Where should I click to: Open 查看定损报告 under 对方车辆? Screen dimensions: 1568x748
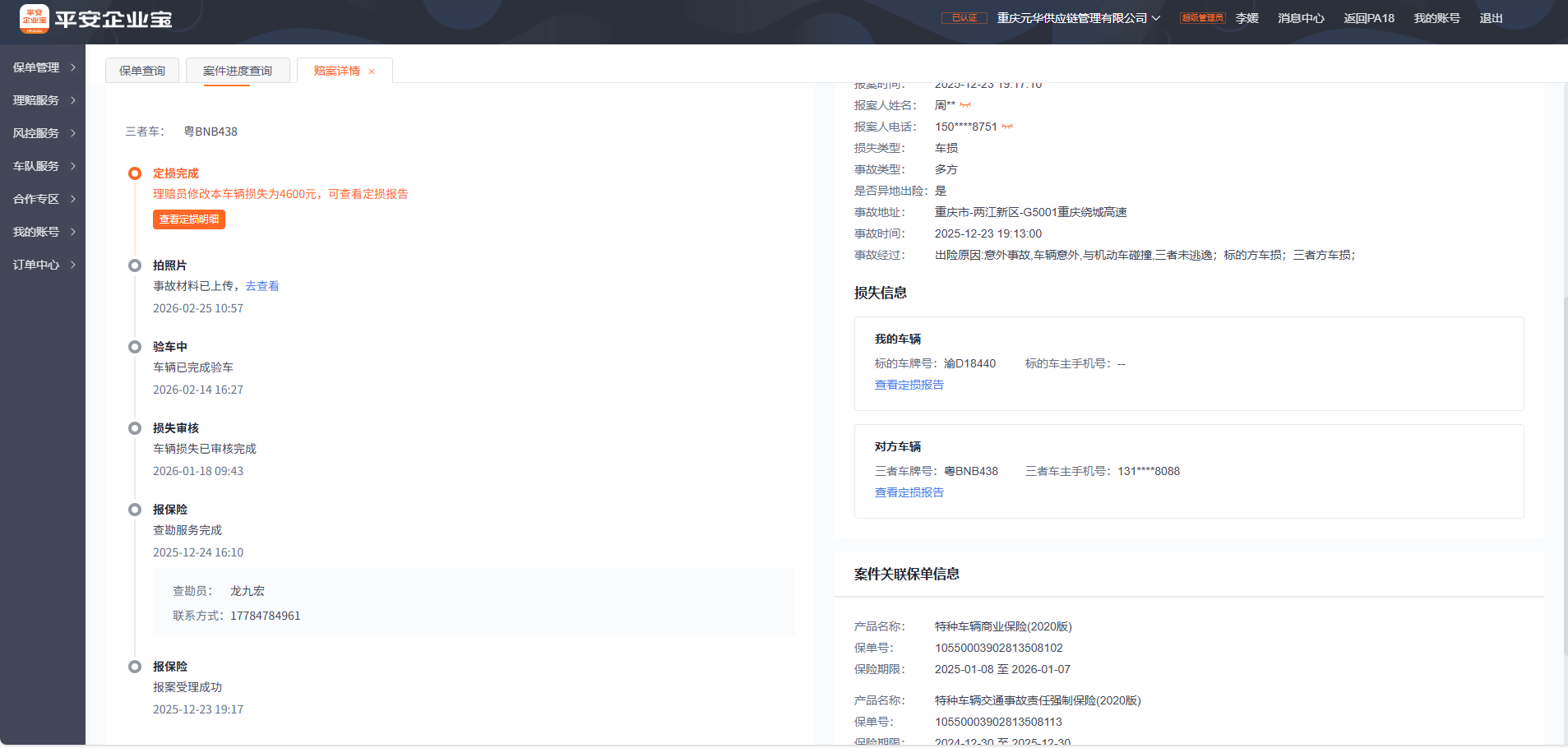(909, 492)
